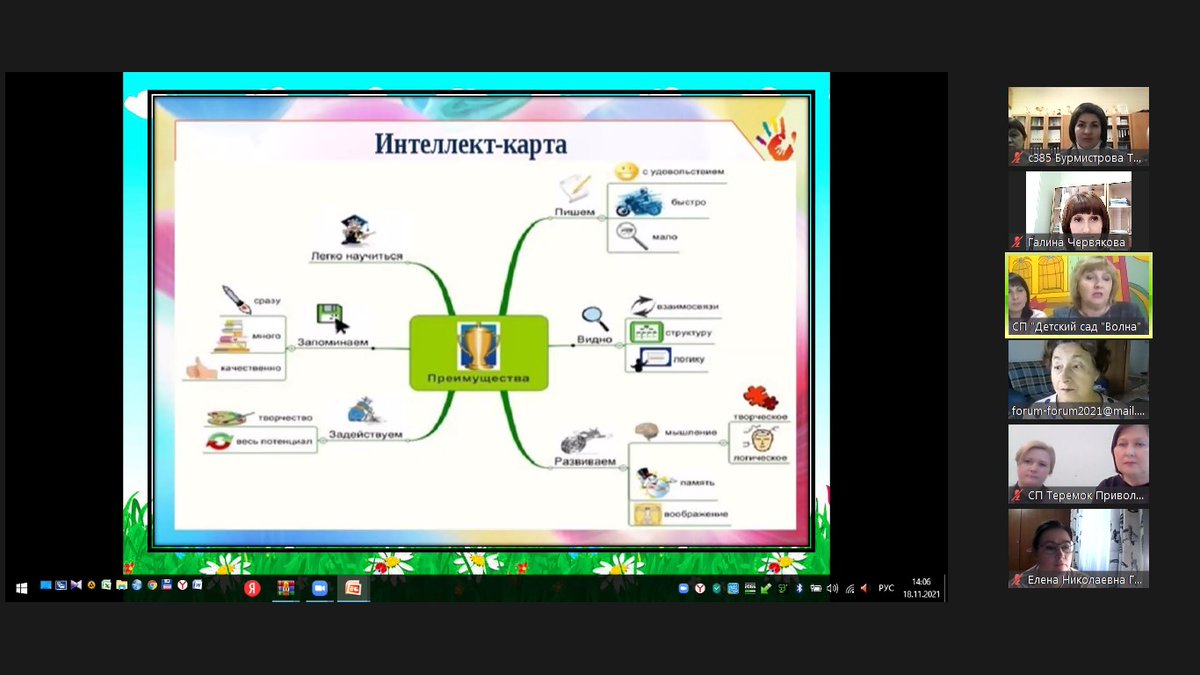
Task: Click the green arrow tray icon
Action: point(766,588)
